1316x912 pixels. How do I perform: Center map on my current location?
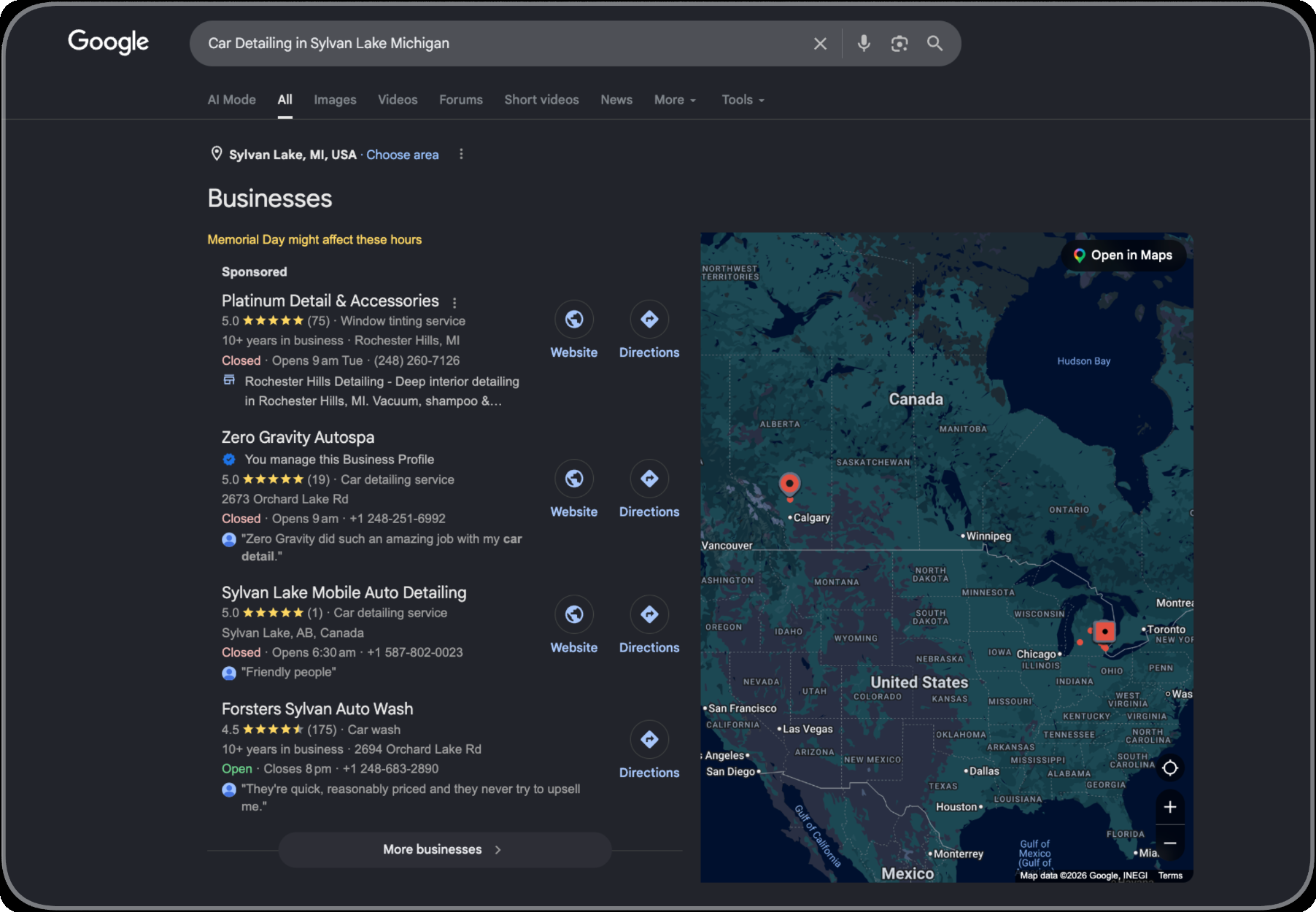1170,768
